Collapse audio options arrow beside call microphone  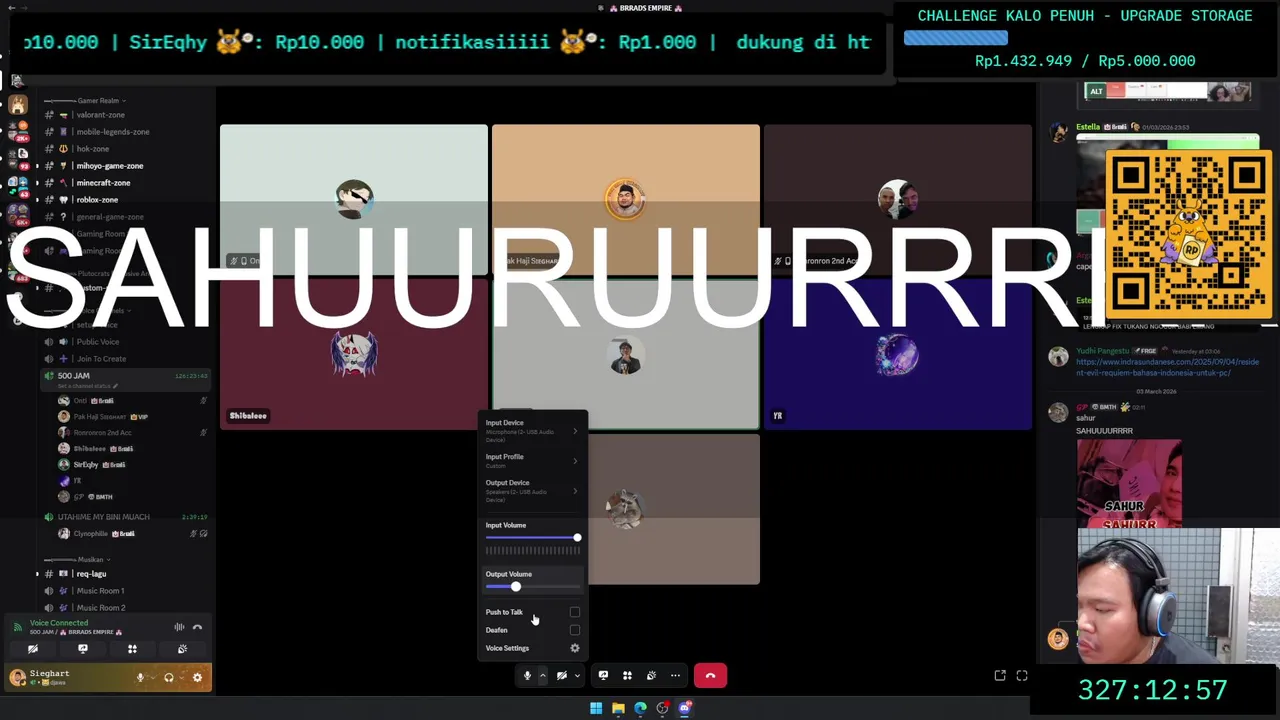pos(543,676)
